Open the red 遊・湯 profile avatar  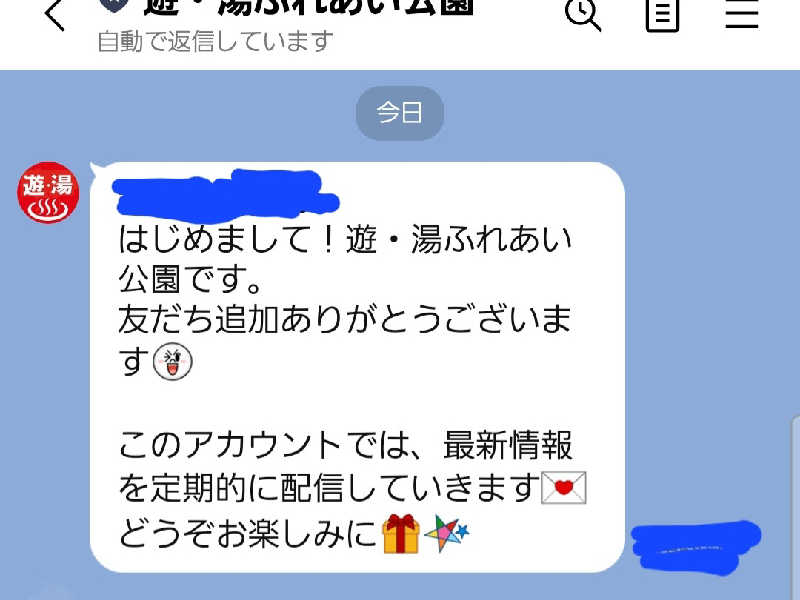pyautogui.click(x=48, y=192)
